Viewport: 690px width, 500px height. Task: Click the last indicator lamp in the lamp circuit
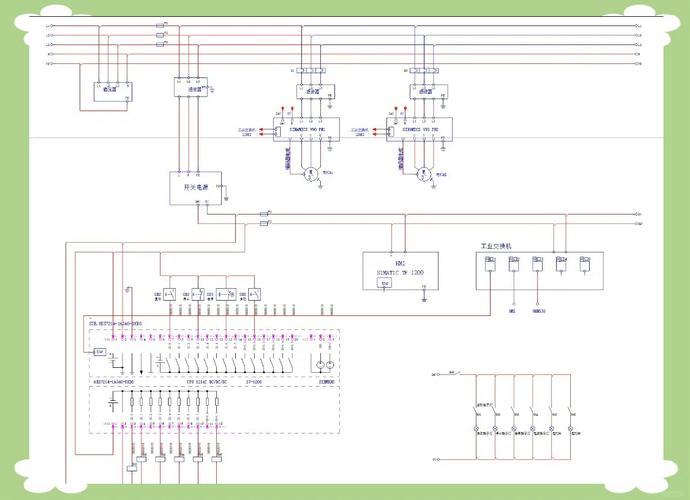(573, 427)
